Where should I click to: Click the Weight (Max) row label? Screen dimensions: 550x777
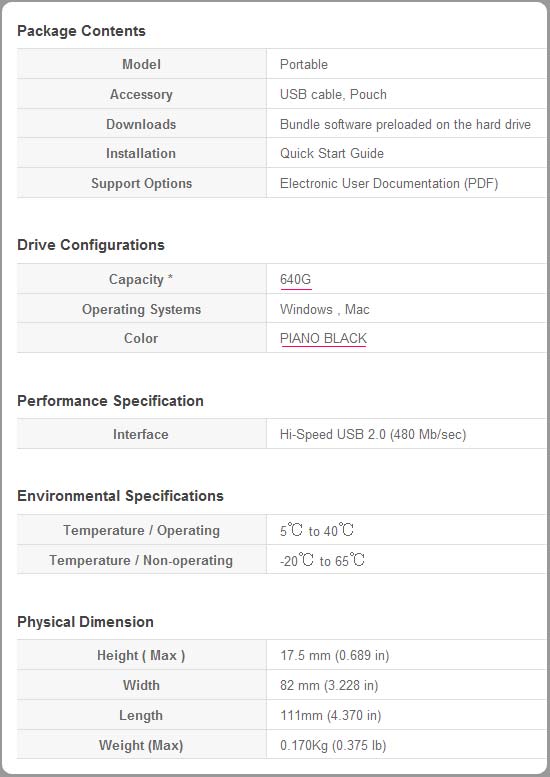[141, 745]
